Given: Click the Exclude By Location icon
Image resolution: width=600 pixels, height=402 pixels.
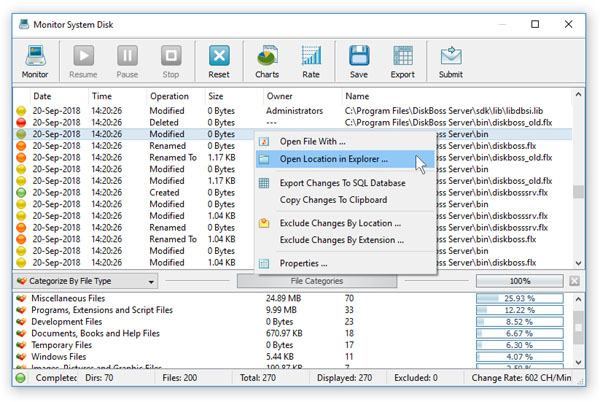Looking at the screenshot, I should (x=264, y=223).
